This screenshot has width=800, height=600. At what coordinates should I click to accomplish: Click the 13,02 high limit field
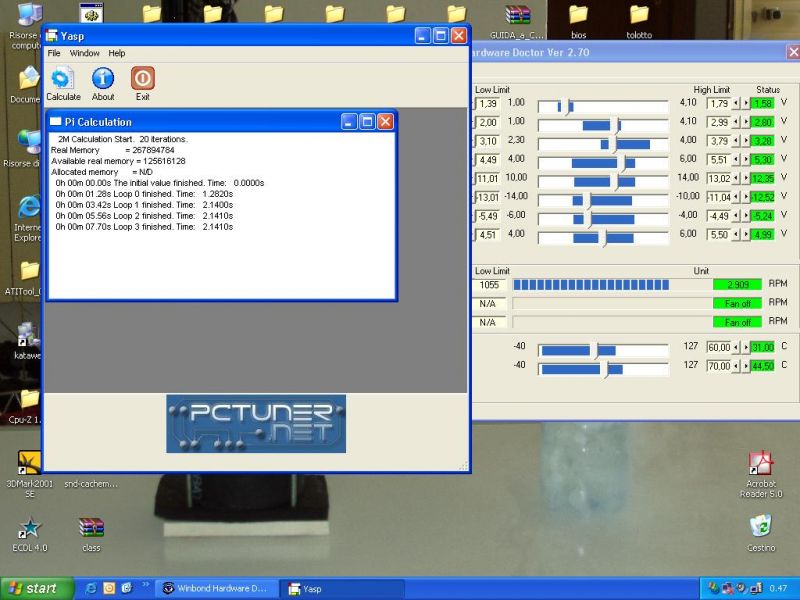pos(719,179)
